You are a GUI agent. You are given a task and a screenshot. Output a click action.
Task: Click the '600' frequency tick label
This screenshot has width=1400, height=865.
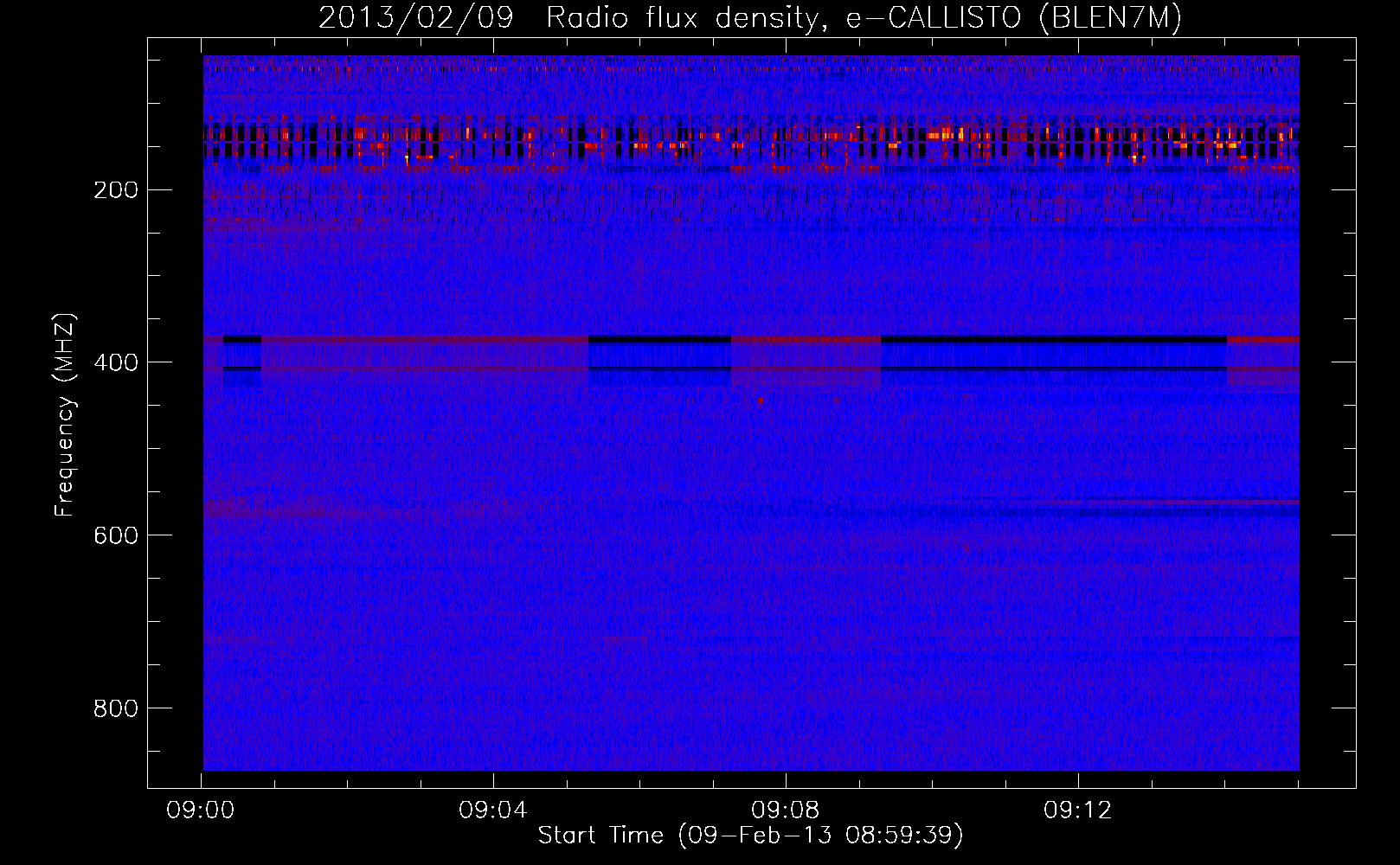pos(116,535)
